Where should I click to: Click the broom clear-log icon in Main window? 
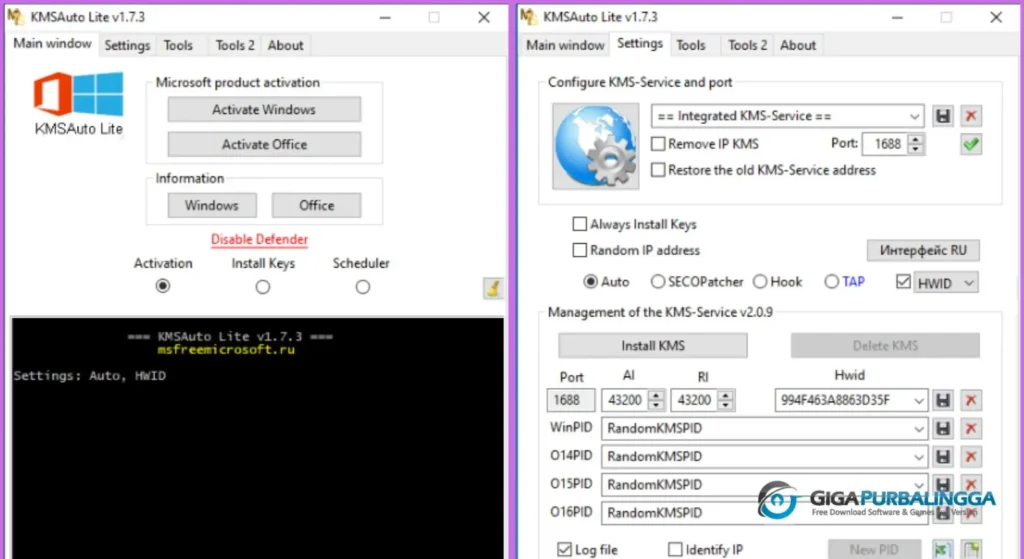click(493, 288)
